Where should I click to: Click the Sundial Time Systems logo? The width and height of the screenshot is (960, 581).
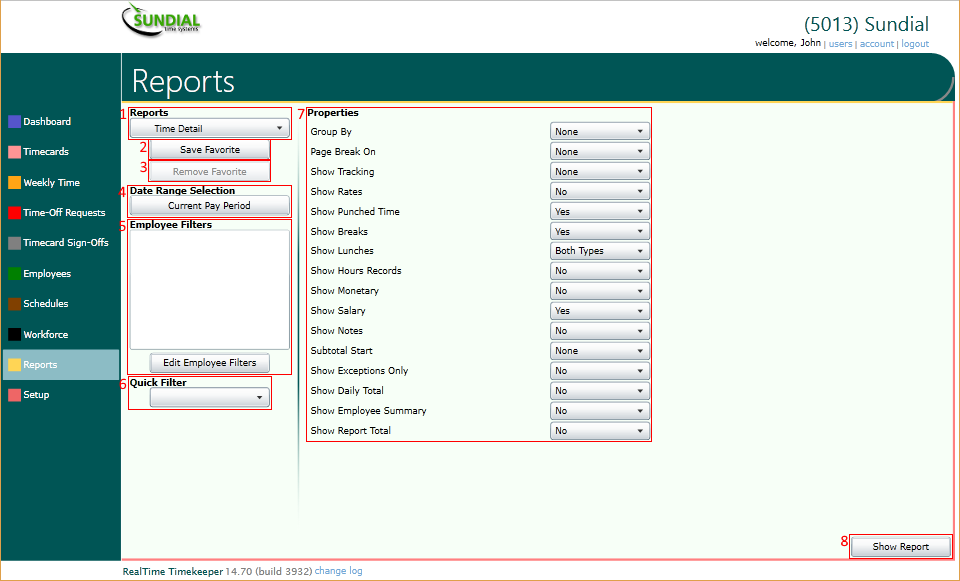point(161,20)
